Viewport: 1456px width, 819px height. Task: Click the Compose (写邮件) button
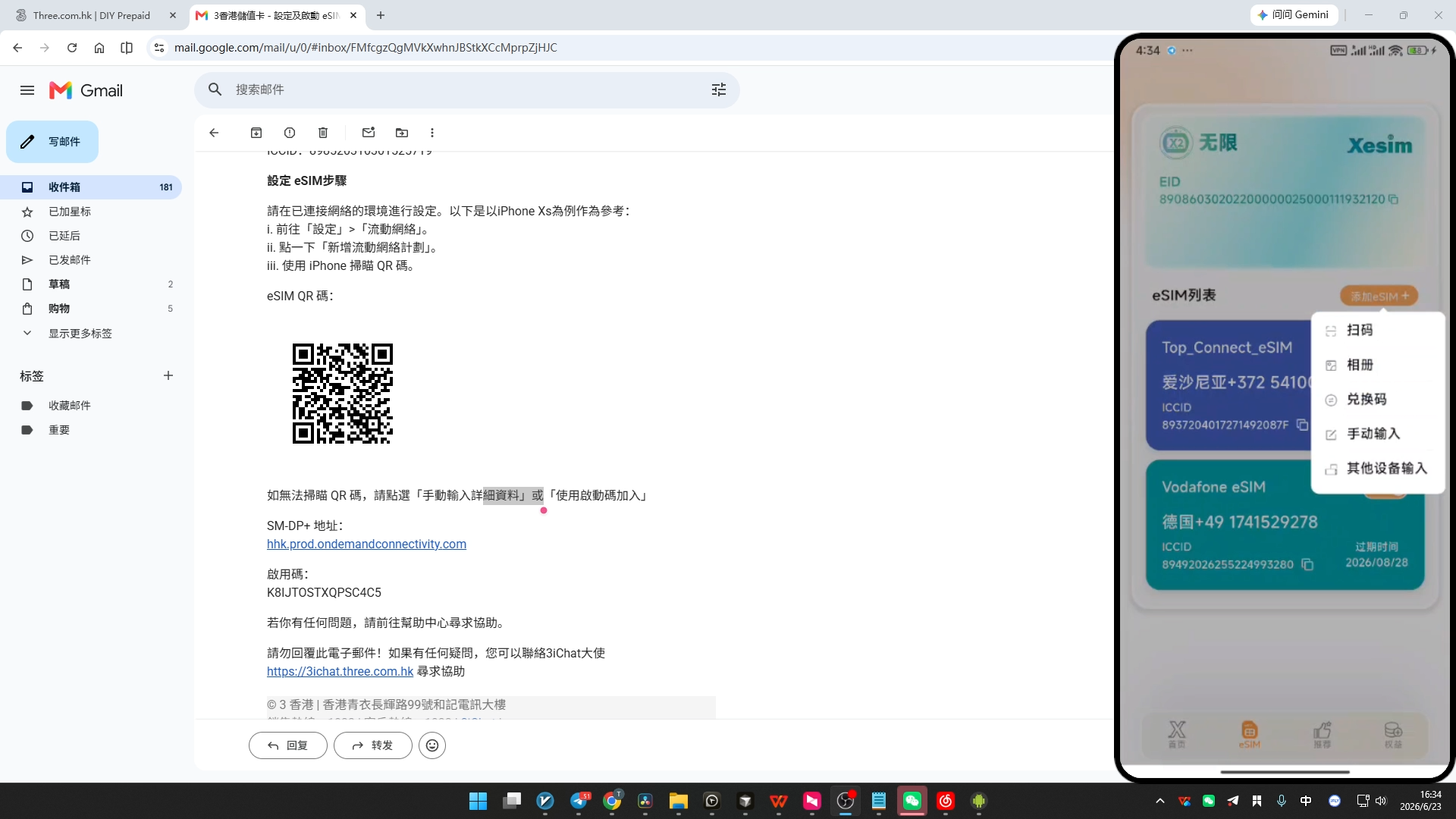tap(52, 142)
